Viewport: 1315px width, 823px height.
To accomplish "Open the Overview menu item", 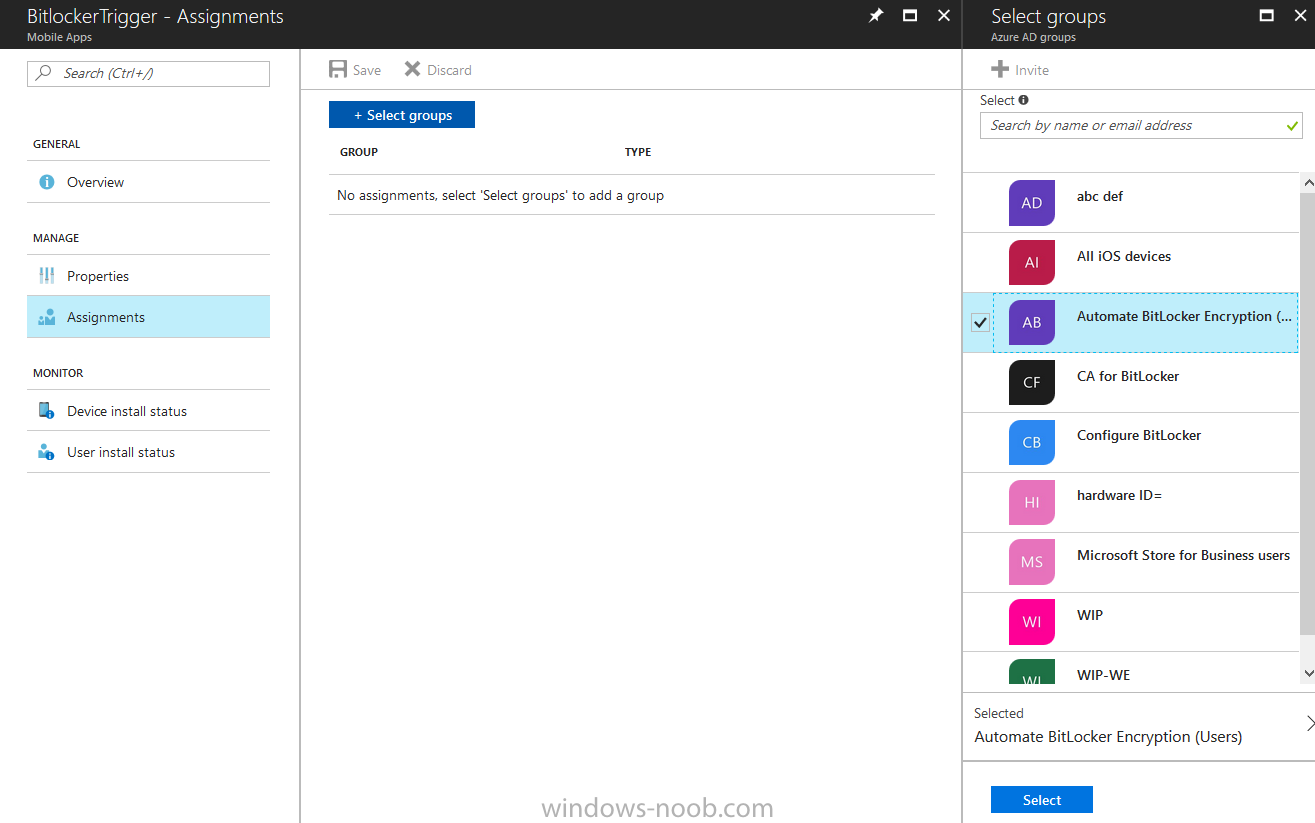I will click(148, 182).
